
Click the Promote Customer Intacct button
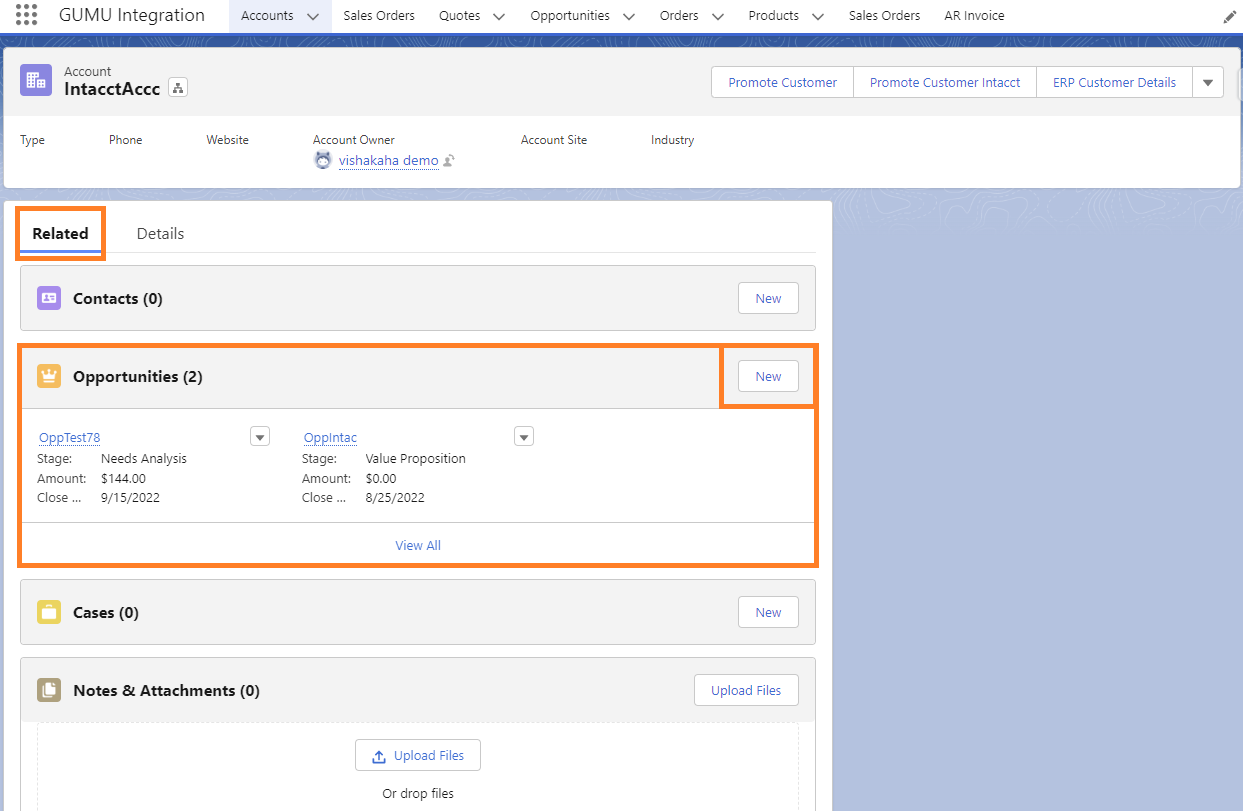[945, 83]
